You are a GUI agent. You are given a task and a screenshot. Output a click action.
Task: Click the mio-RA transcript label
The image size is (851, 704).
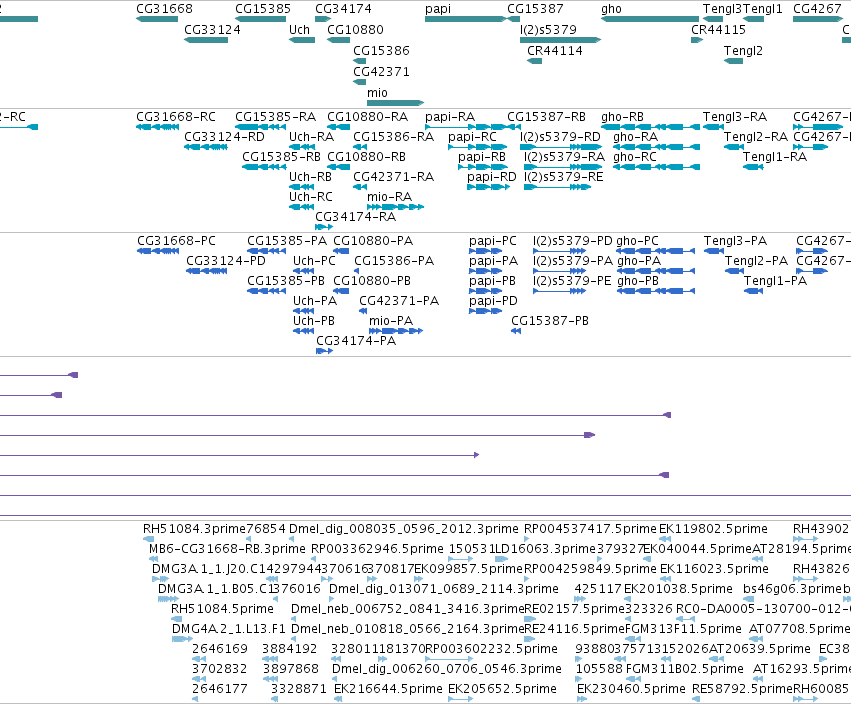(x=389, y=196)
